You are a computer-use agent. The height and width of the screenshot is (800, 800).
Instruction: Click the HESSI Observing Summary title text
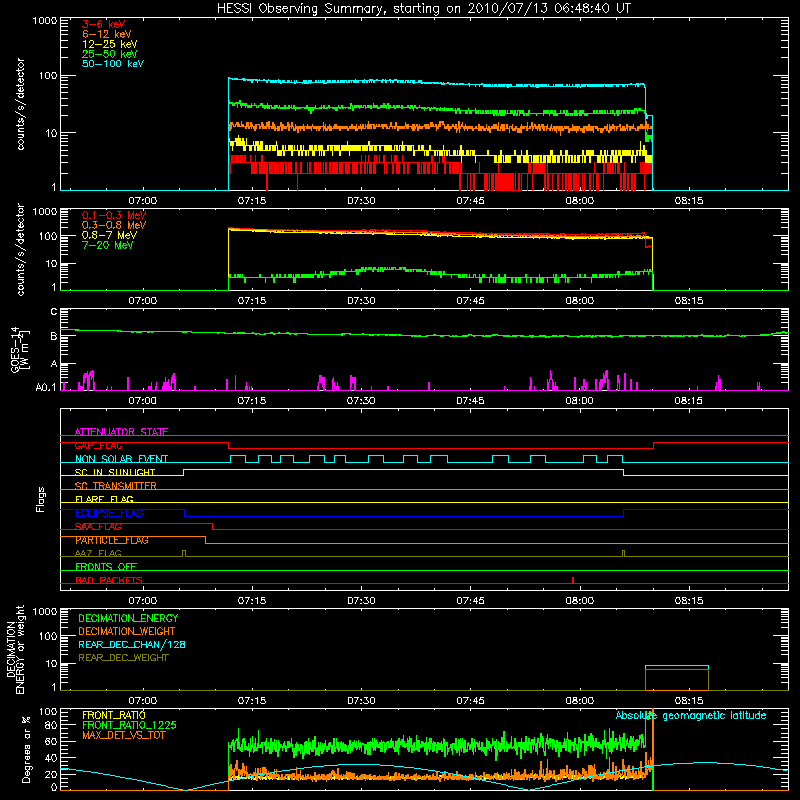pos(423,9)
